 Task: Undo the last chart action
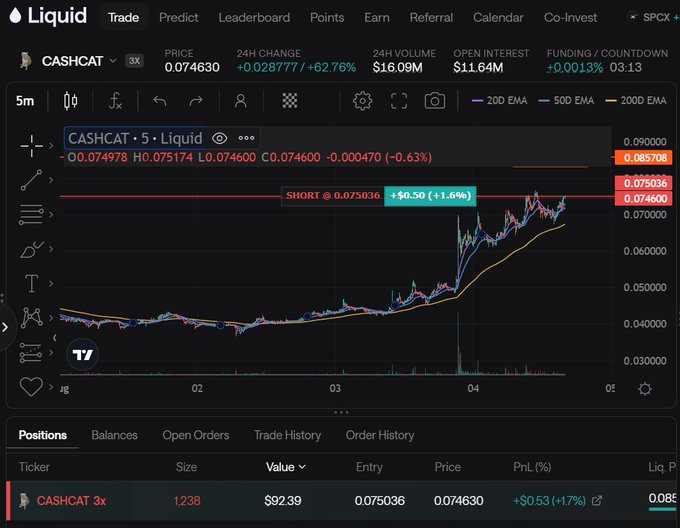160,101
